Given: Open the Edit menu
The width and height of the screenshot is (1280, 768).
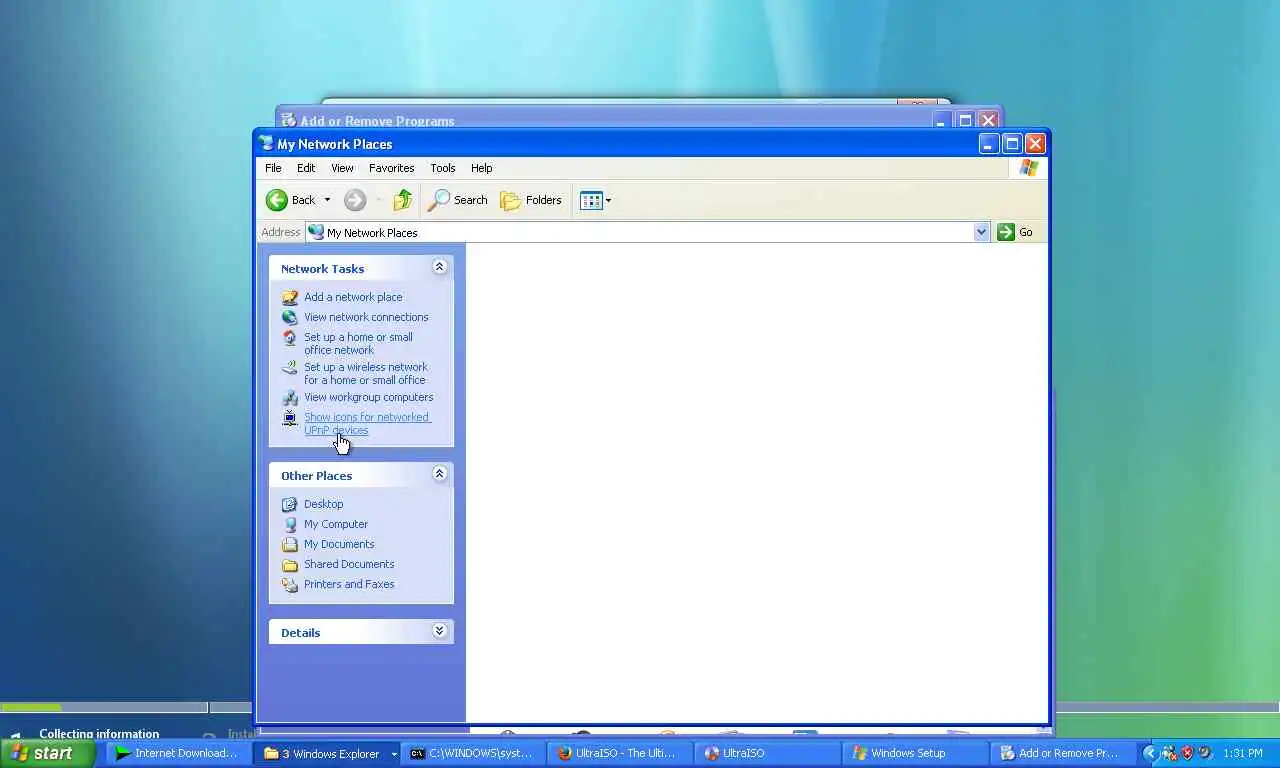Looking at the screenshot, I should (306, 168).
